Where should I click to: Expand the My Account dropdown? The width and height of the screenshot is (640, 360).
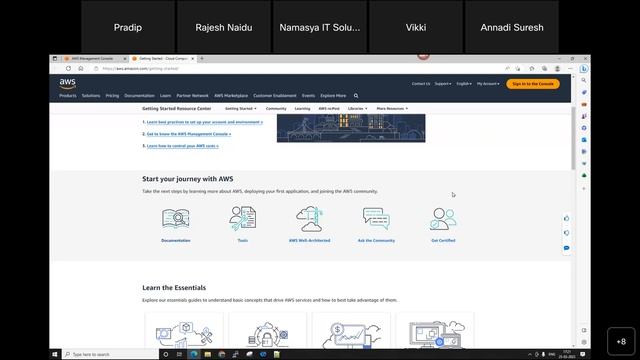(x=488, y=84)
